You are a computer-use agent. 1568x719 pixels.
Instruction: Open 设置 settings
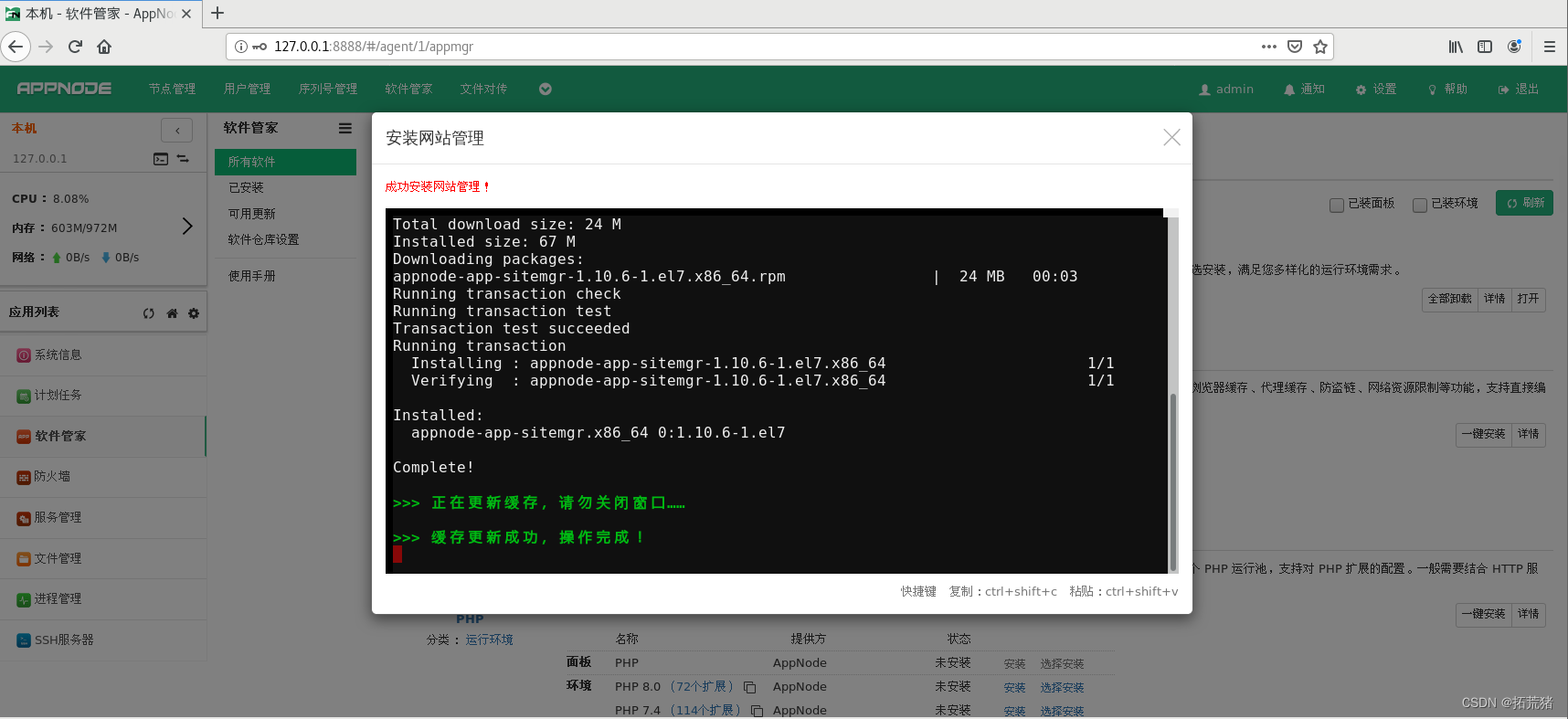click(1376, 89)
